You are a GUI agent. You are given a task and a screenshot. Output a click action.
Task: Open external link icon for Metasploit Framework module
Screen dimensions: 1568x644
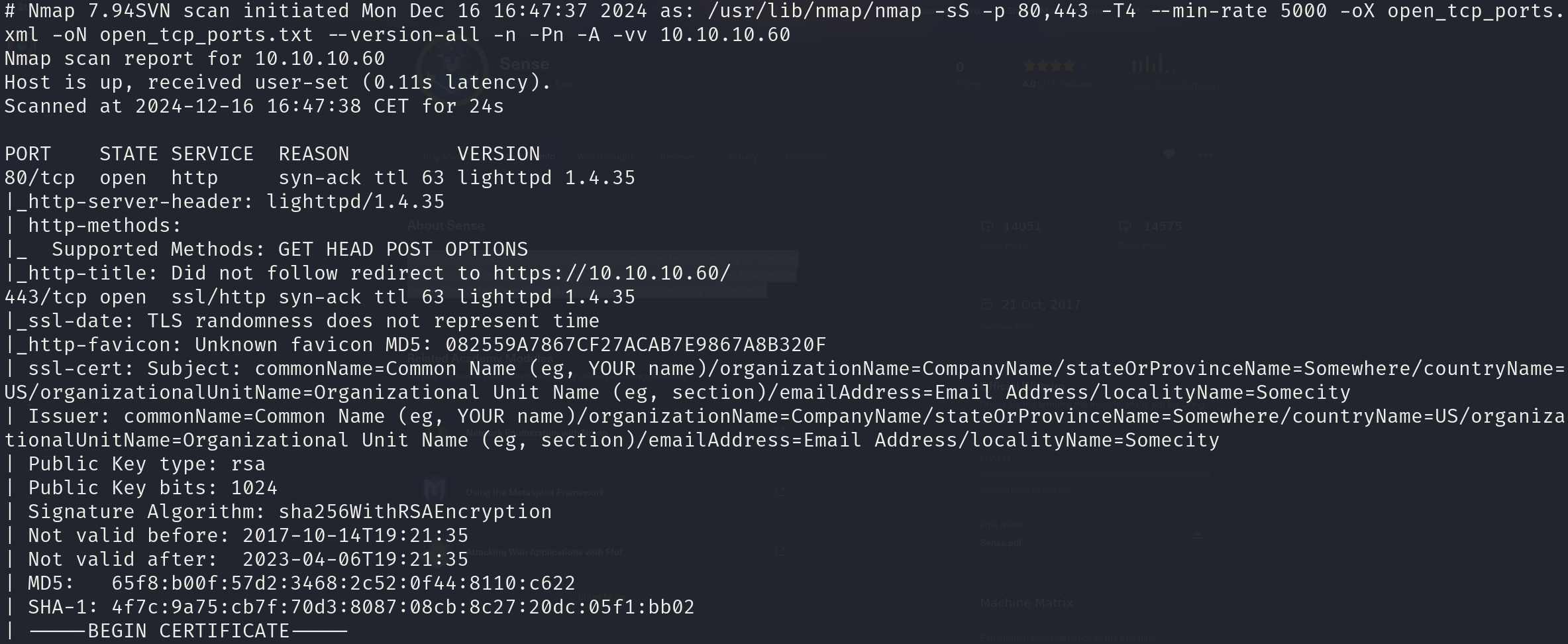(x=780, y=492)
